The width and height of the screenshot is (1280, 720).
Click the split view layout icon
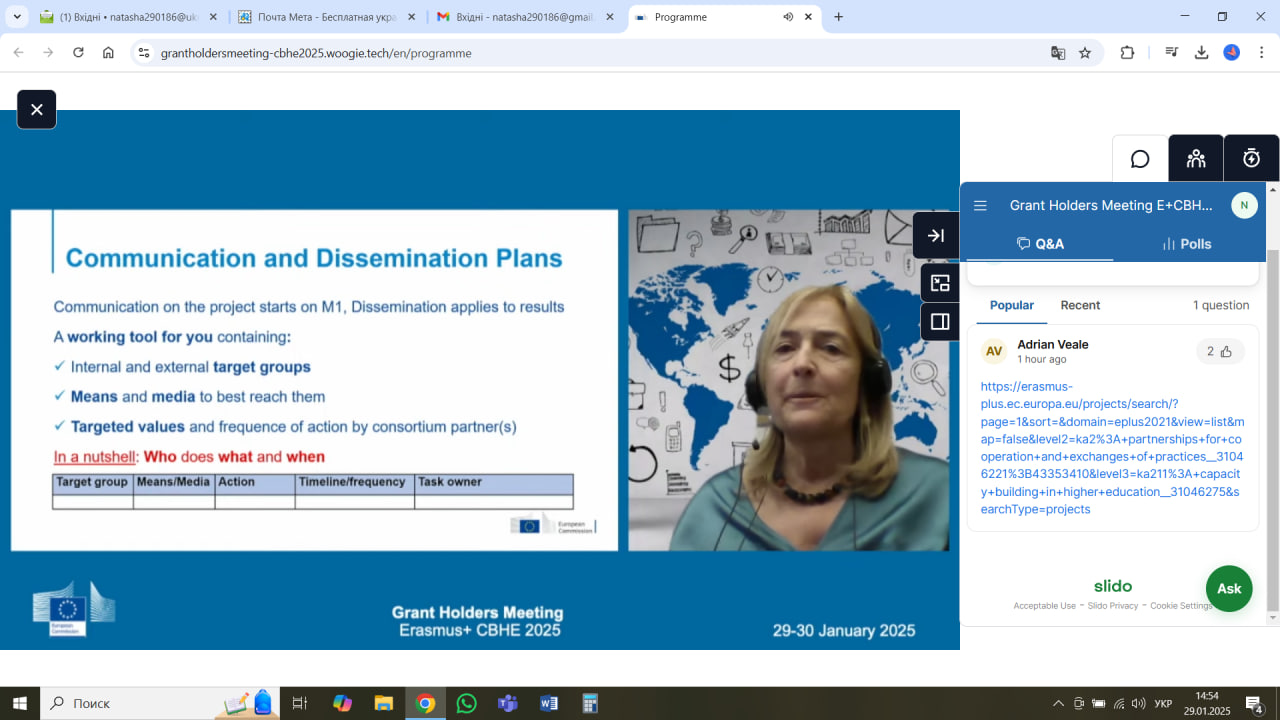[940, 322]
